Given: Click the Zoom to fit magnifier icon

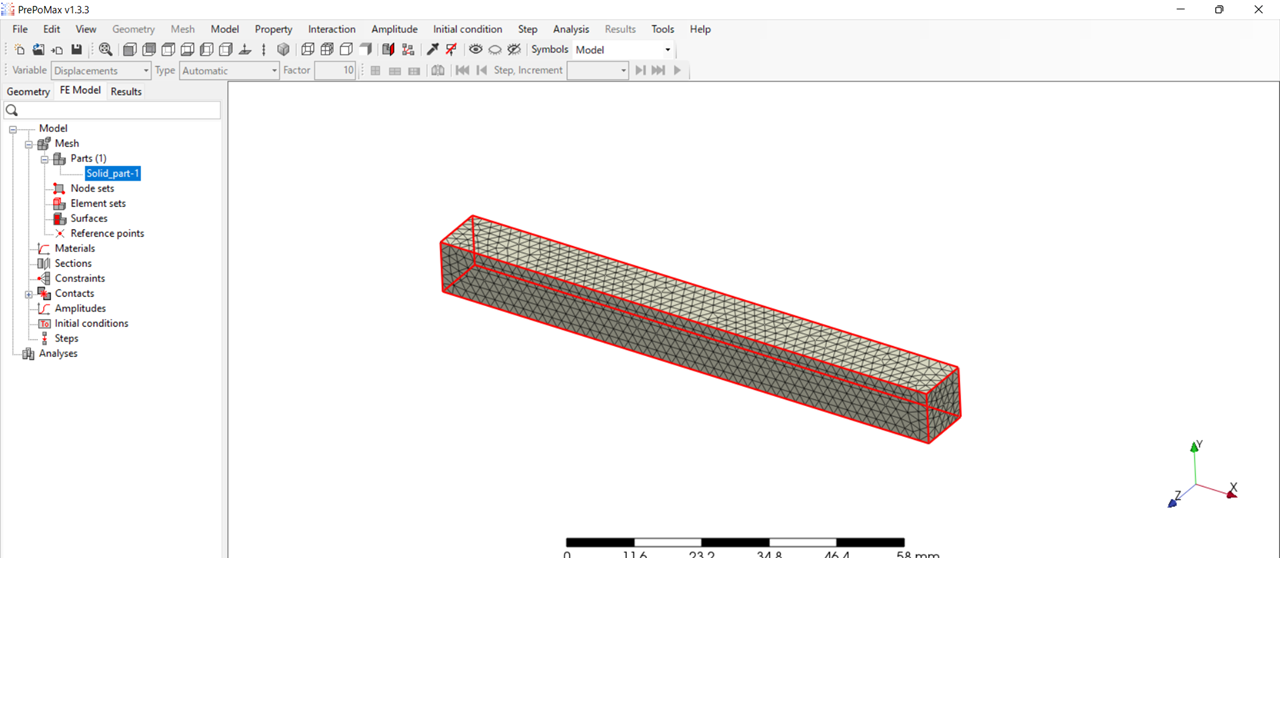Looking at the screenshot, I should 105,49.
